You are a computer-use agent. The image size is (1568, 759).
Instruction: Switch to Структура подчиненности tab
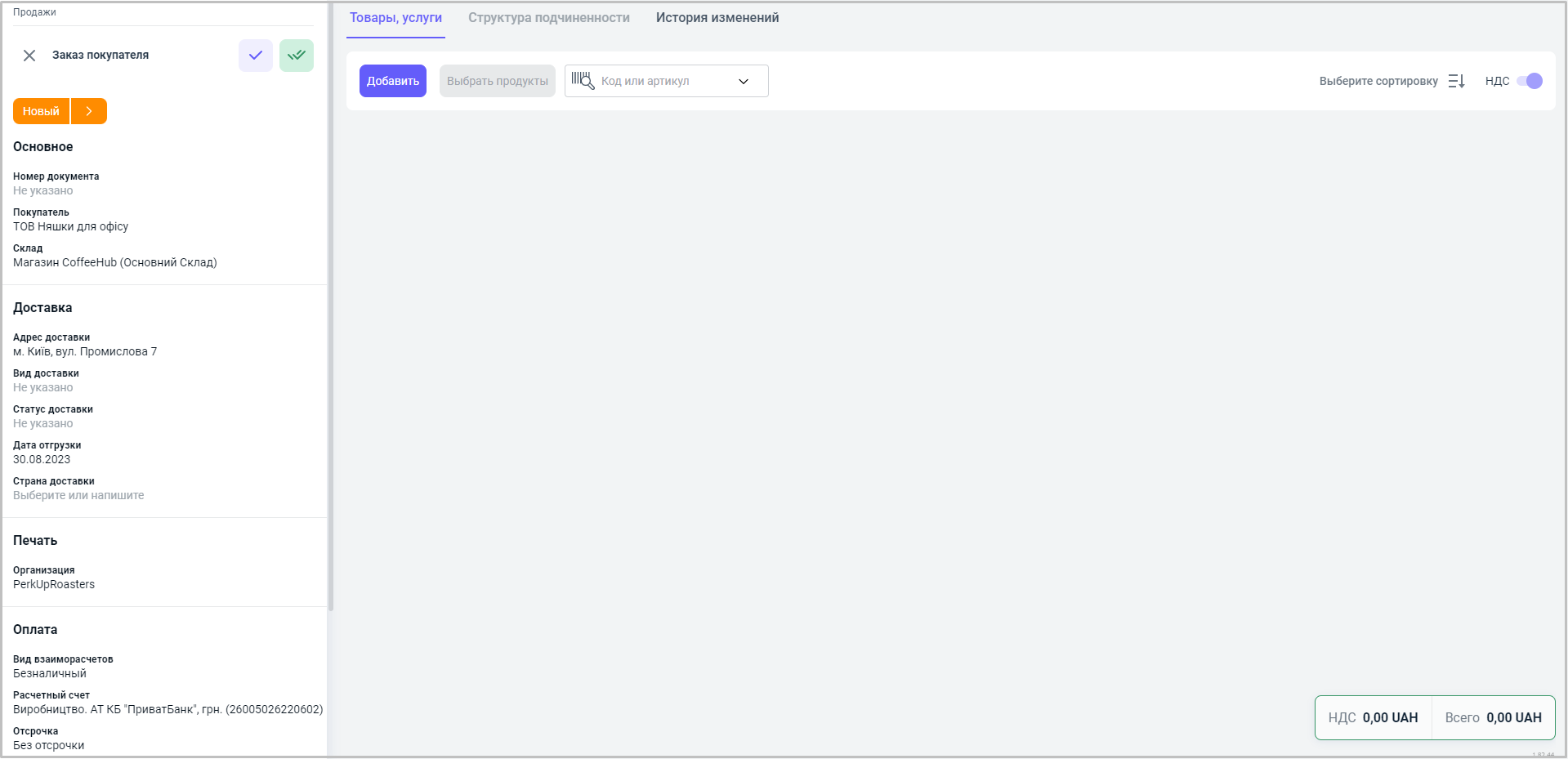click(548, 18)
